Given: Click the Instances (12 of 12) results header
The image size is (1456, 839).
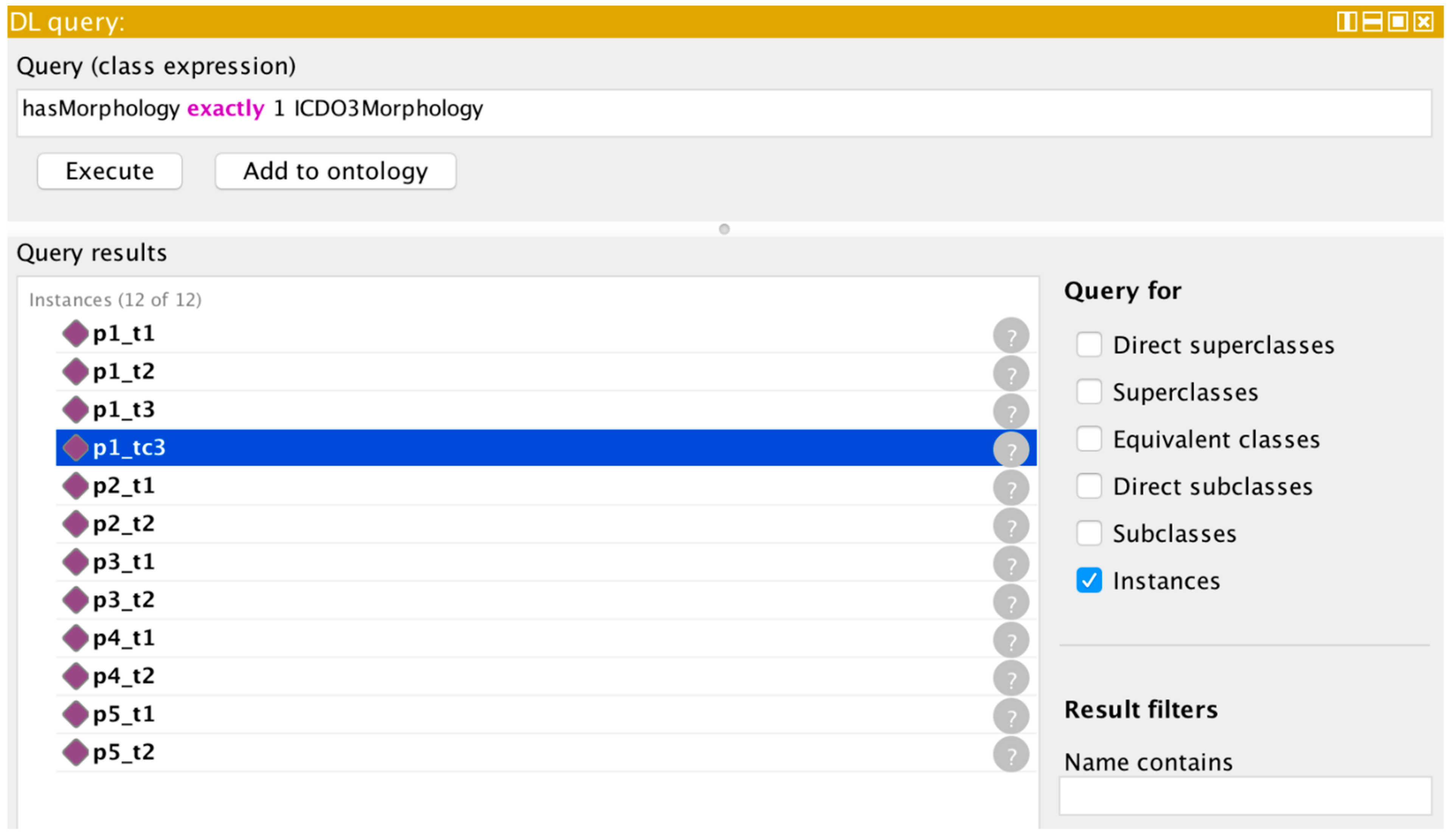Looking at the screenshot, I should tap(115, 299).
